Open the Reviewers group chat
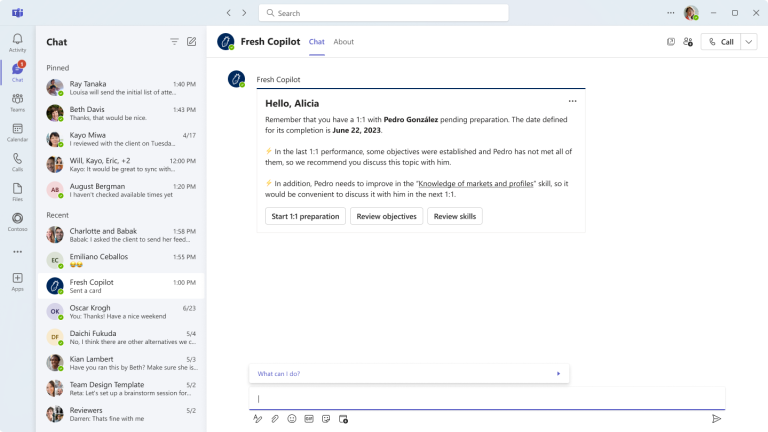This screenshot has width=768, height=432. click(121, 414)
